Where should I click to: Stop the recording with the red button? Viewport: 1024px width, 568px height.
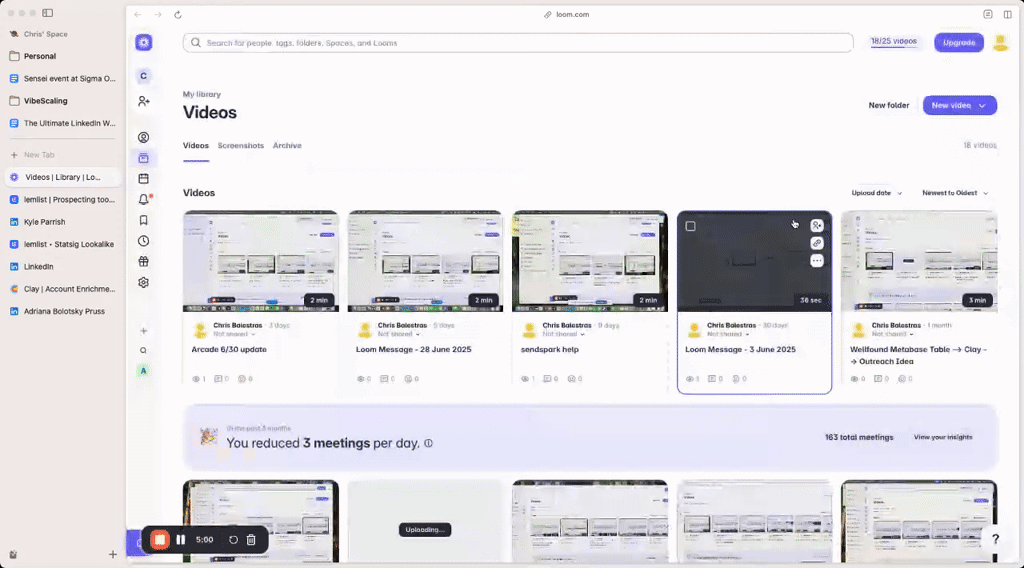pos(159,540)
